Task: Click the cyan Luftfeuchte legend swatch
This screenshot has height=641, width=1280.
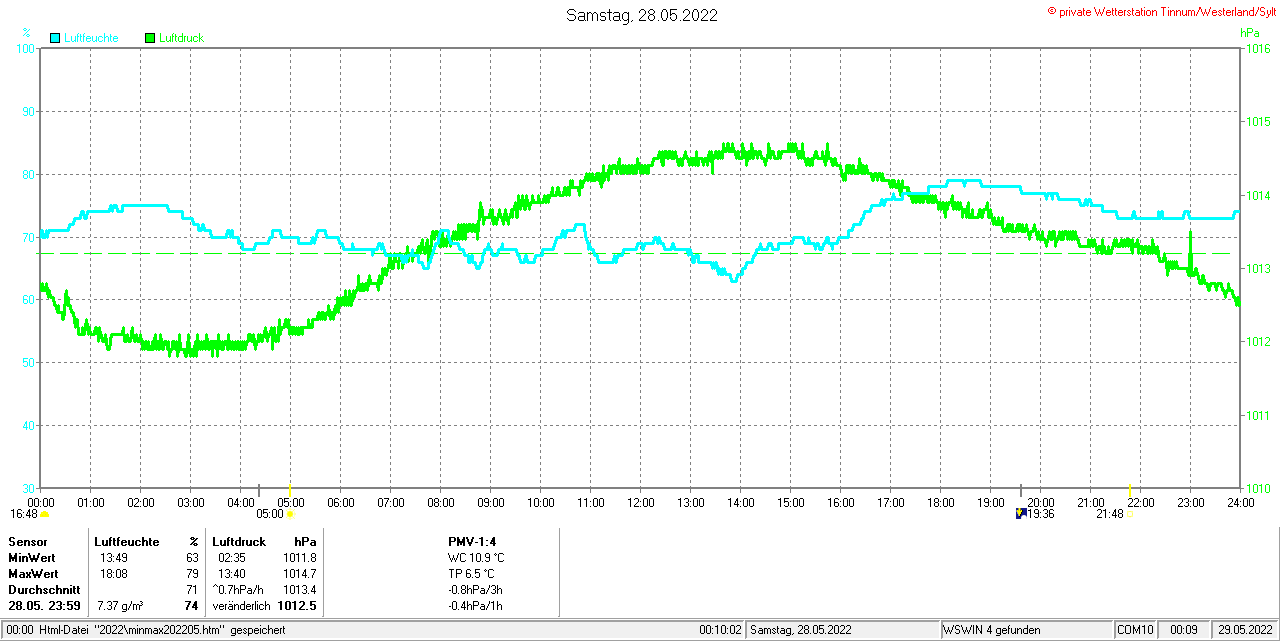Action: click(54, 38)
